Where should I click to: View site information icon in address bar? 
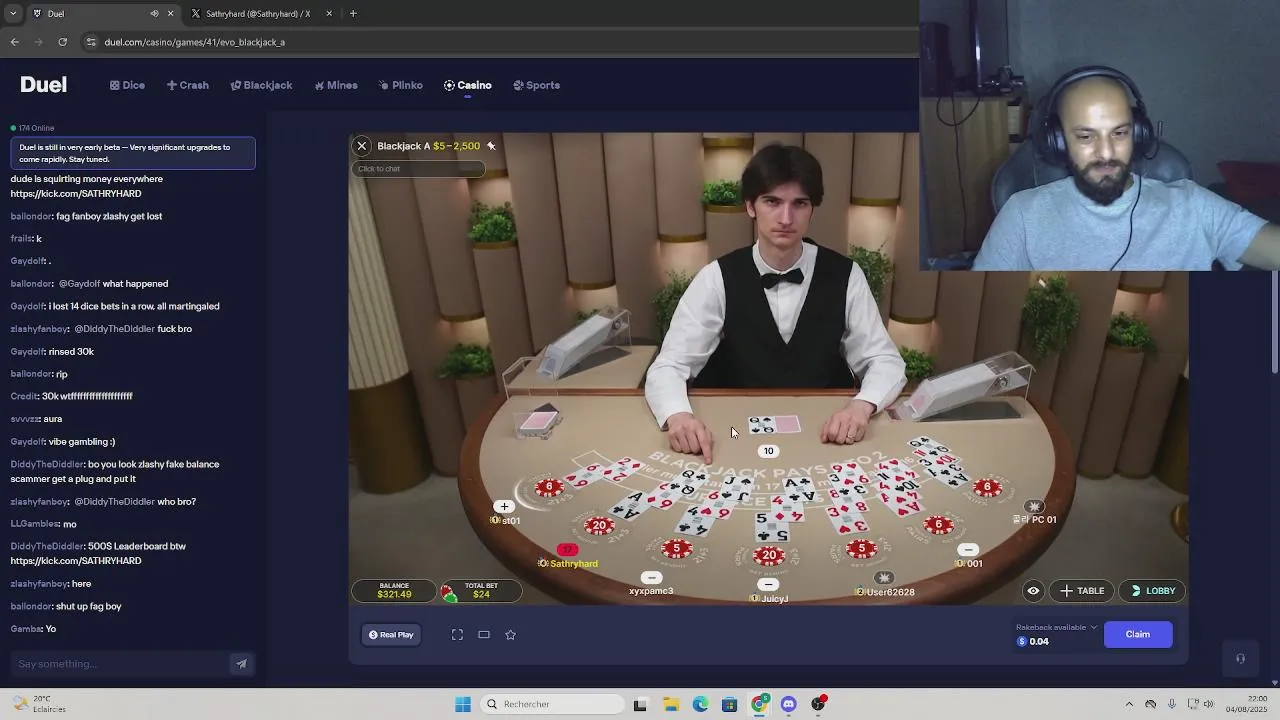point(91,42)
